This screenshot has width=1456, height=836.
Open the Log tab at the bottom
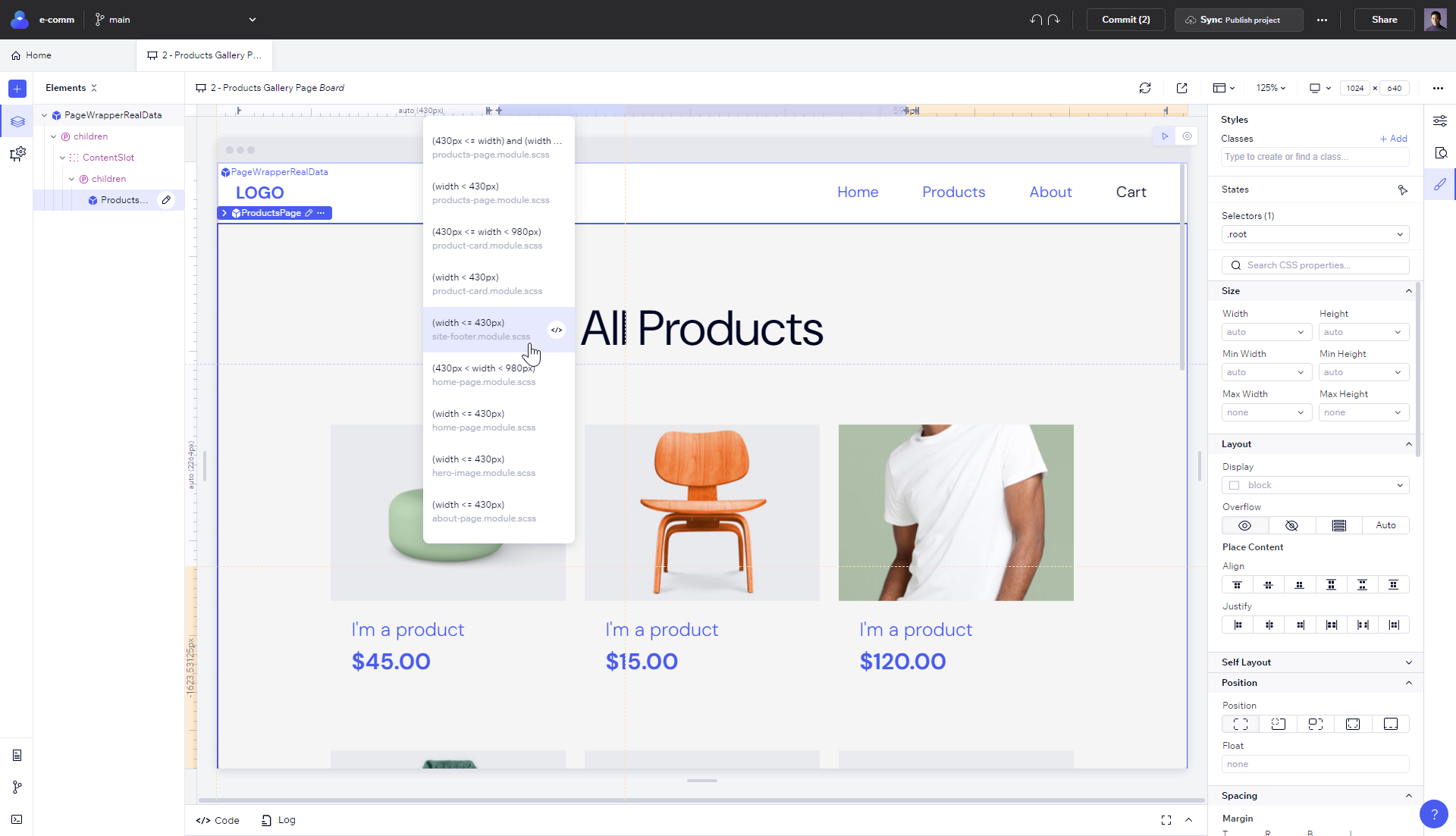point(278,820)
